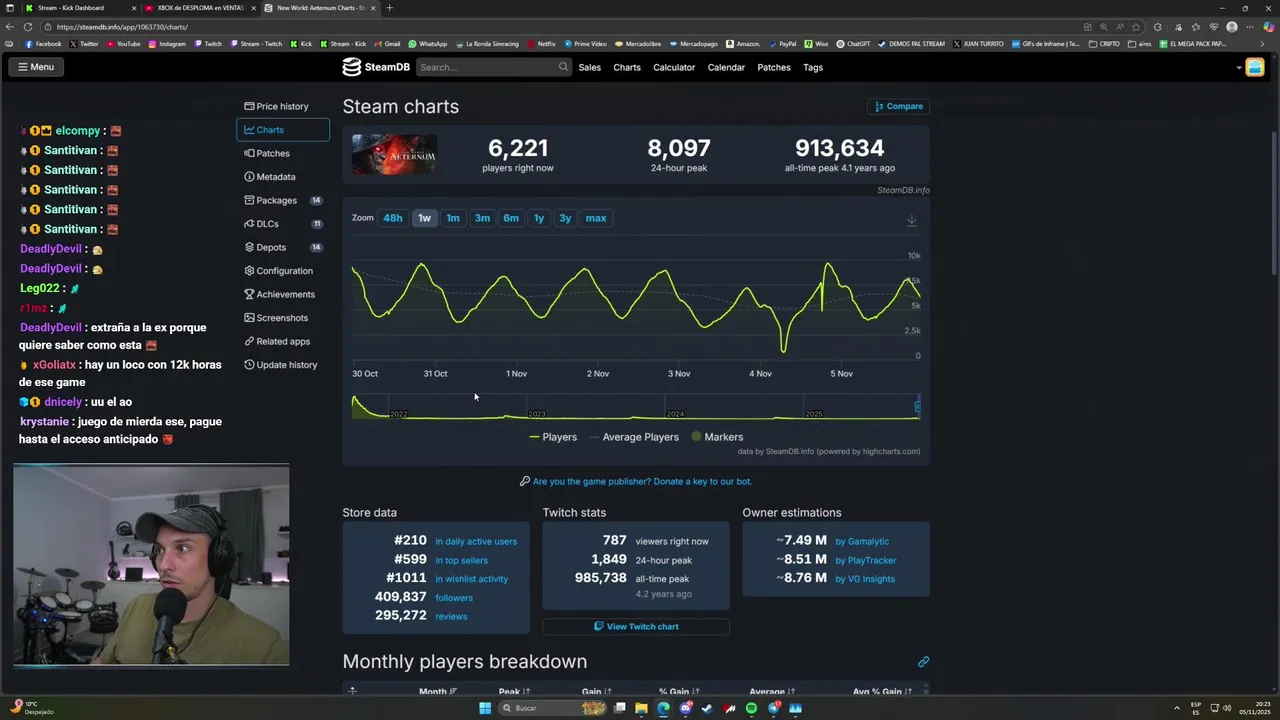Viewport: 1280px width, 720px height.
Task: Click the browser back arrow
Action: [x=11, y=27]
